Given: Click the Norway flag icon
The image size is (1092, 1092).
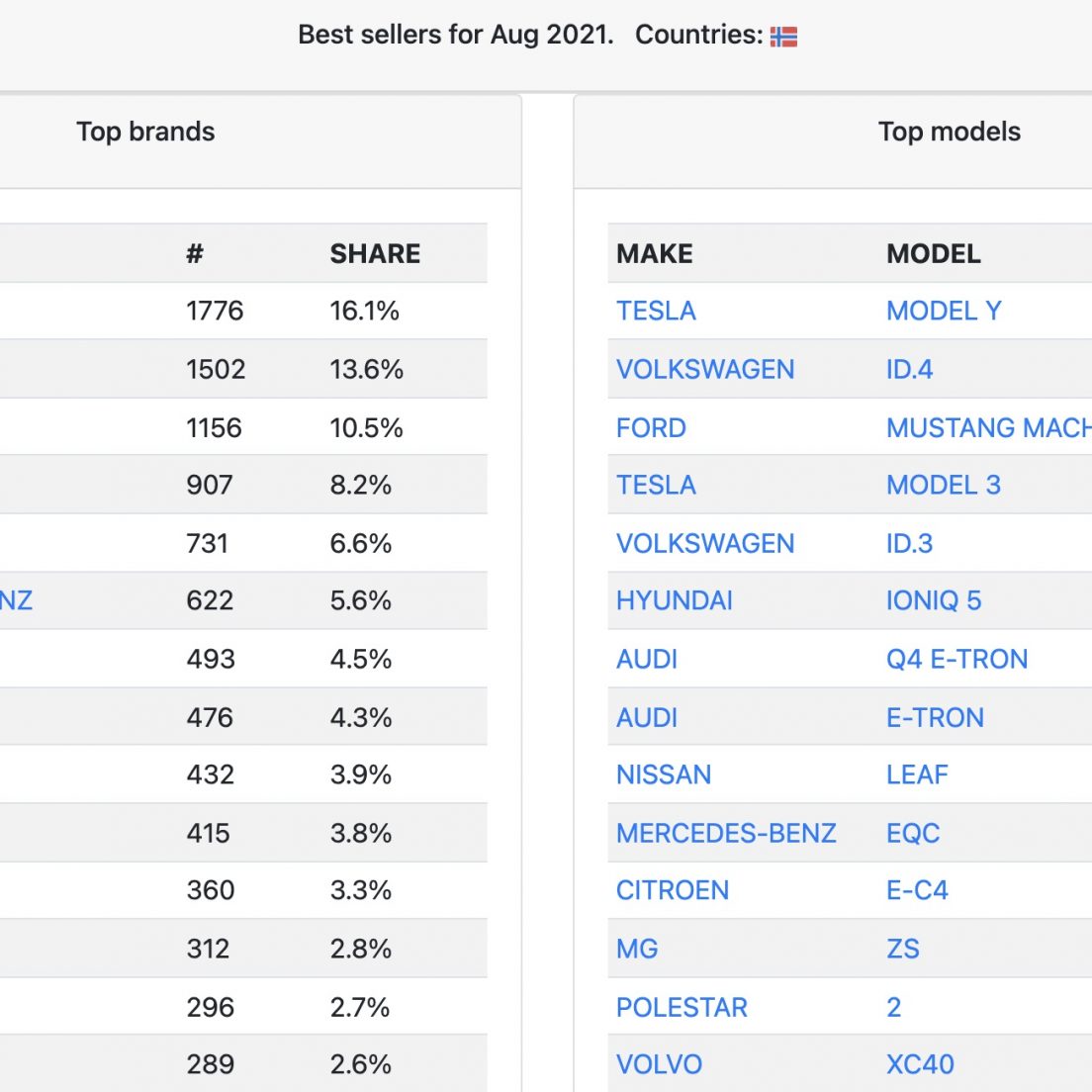Looking at the screenshot, I should point(783,37).
